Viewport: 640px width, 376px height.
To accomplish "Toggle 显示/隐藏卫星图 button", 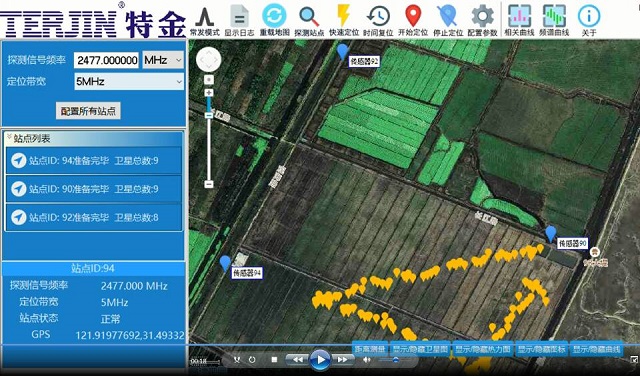I will (x=420, y=349).
